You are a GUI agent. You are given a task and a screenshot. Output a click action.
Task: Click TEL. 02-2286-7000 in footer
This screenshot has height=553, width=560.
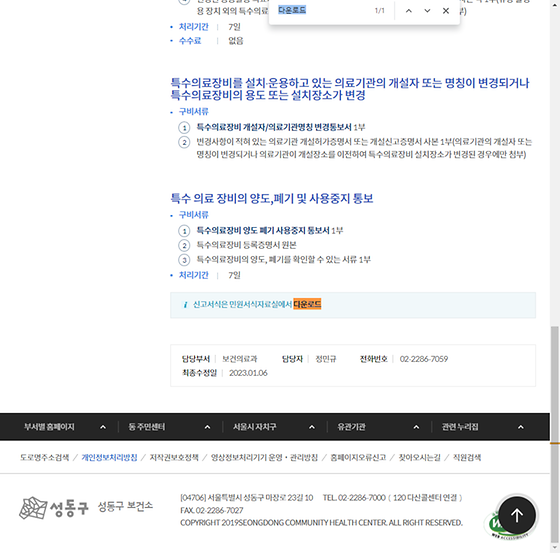[354, 498]
